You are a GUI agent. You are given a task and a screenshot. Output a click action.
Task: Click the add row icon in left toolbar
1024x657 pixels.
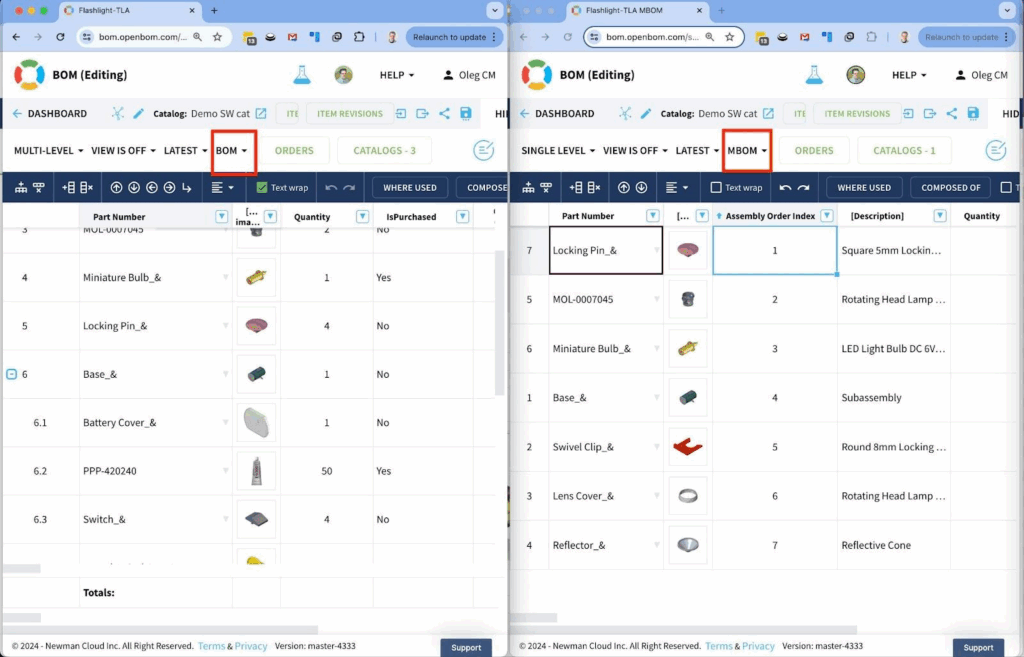point(69,187)
